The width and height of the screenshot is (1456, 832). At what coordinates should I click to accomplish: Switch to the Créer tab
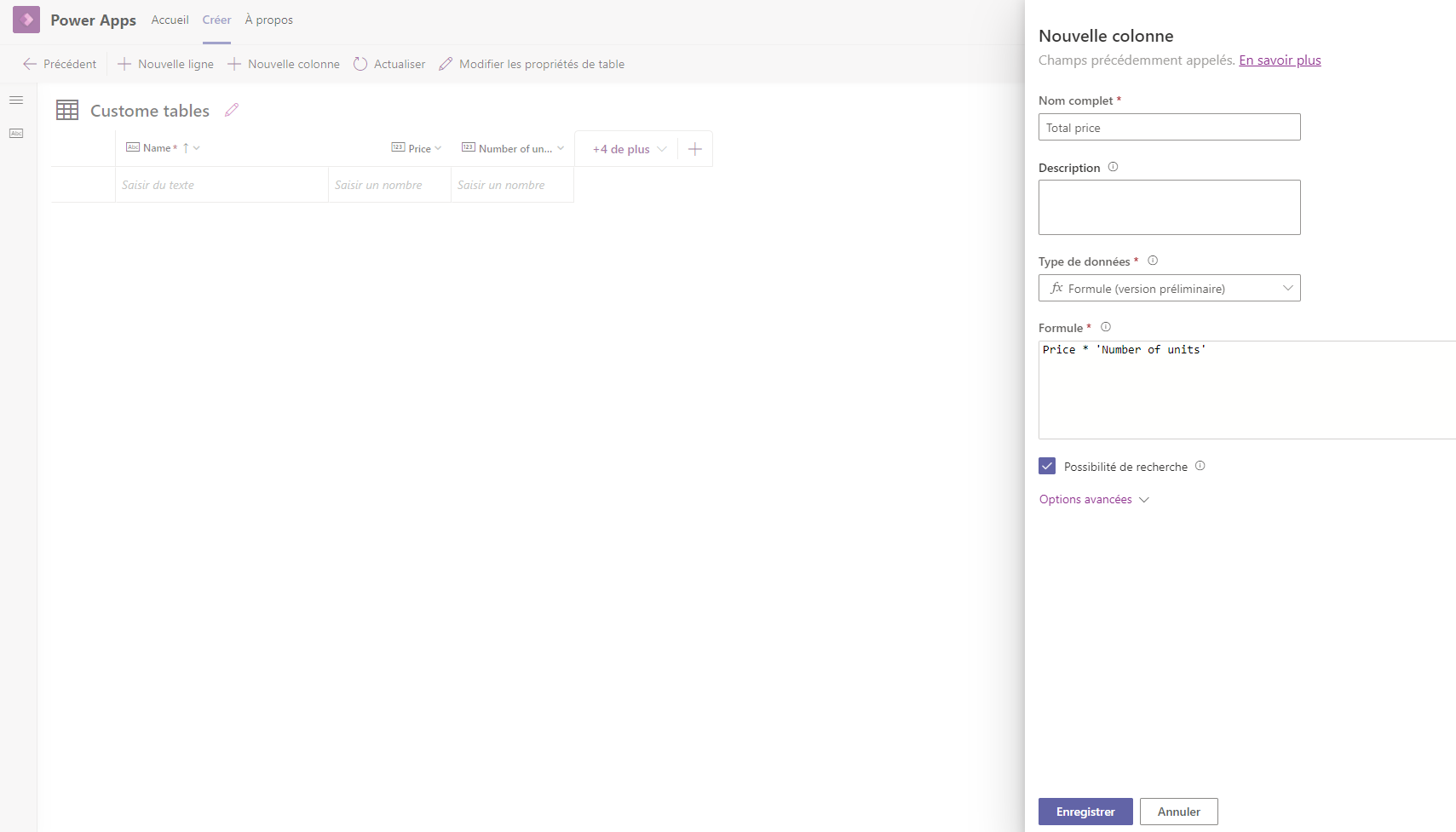[x=216, y=20]
